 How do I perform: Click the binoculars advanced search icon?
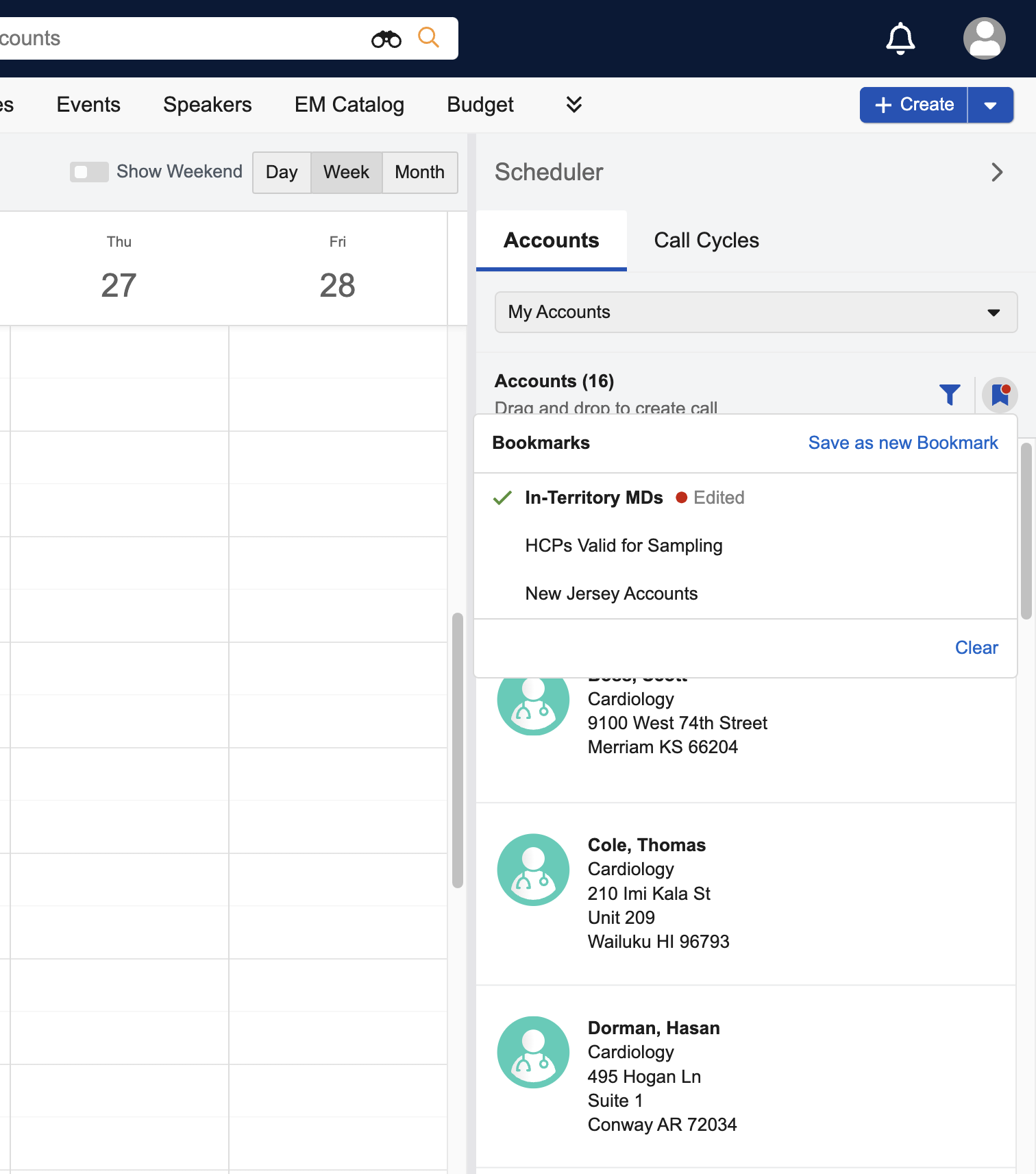click(386, 39)
